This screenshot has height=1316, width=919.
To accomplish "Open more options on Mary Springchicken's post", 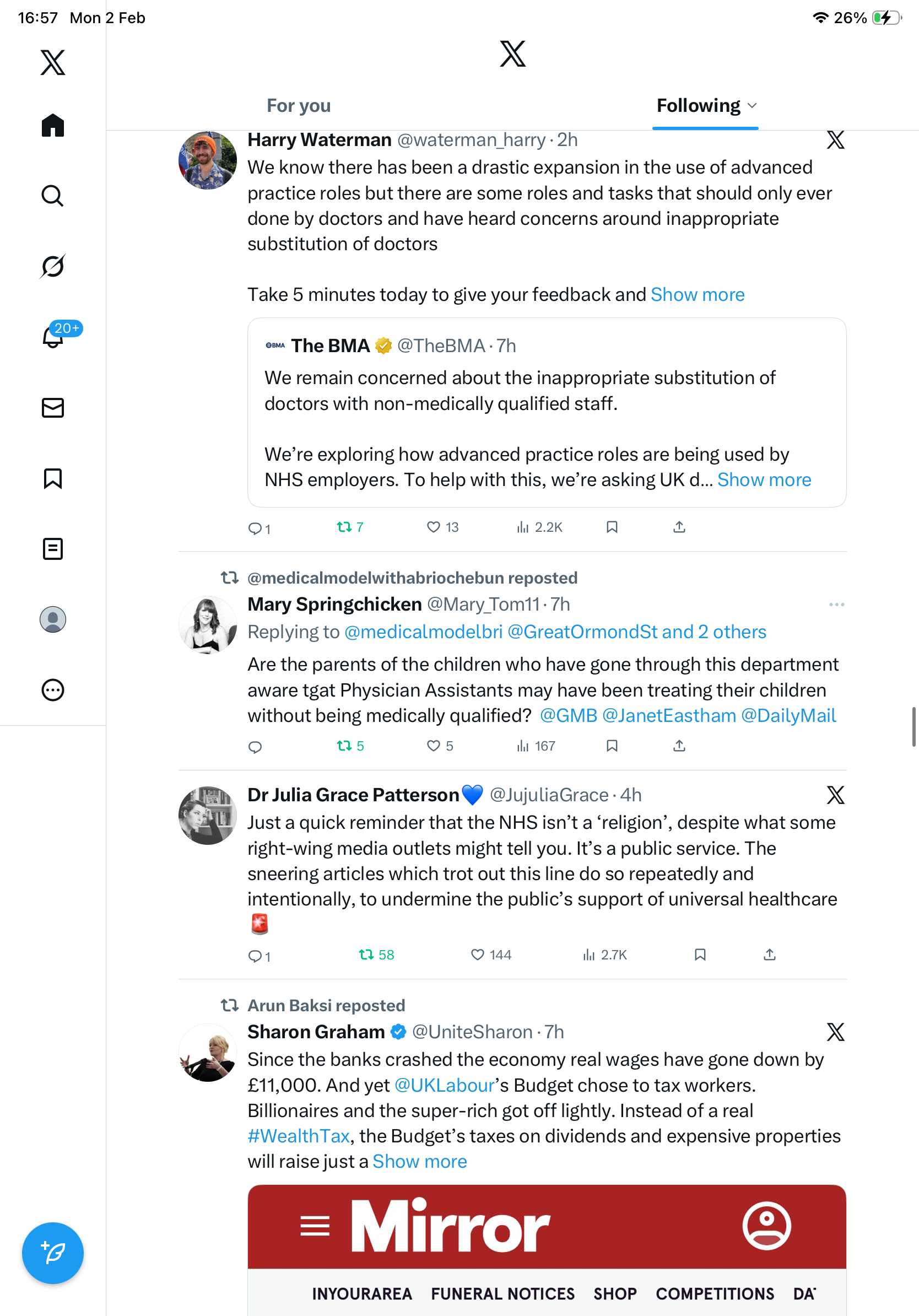I will pyautogui.click(x=836, y=605).
